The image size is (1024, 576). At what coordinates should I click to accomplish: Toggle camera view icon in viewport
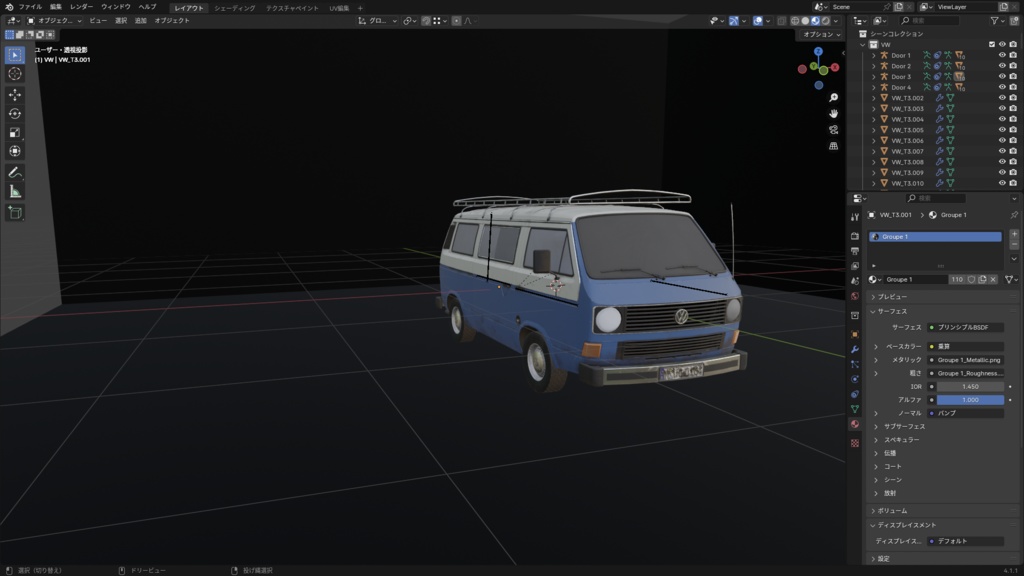click(x=833, y=130)
